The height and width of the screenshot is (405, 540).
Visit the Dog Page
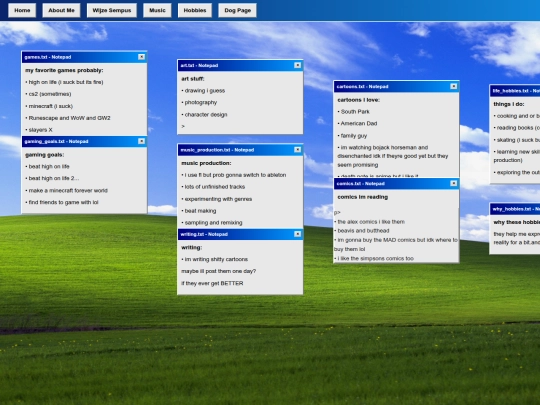[238, 10]
